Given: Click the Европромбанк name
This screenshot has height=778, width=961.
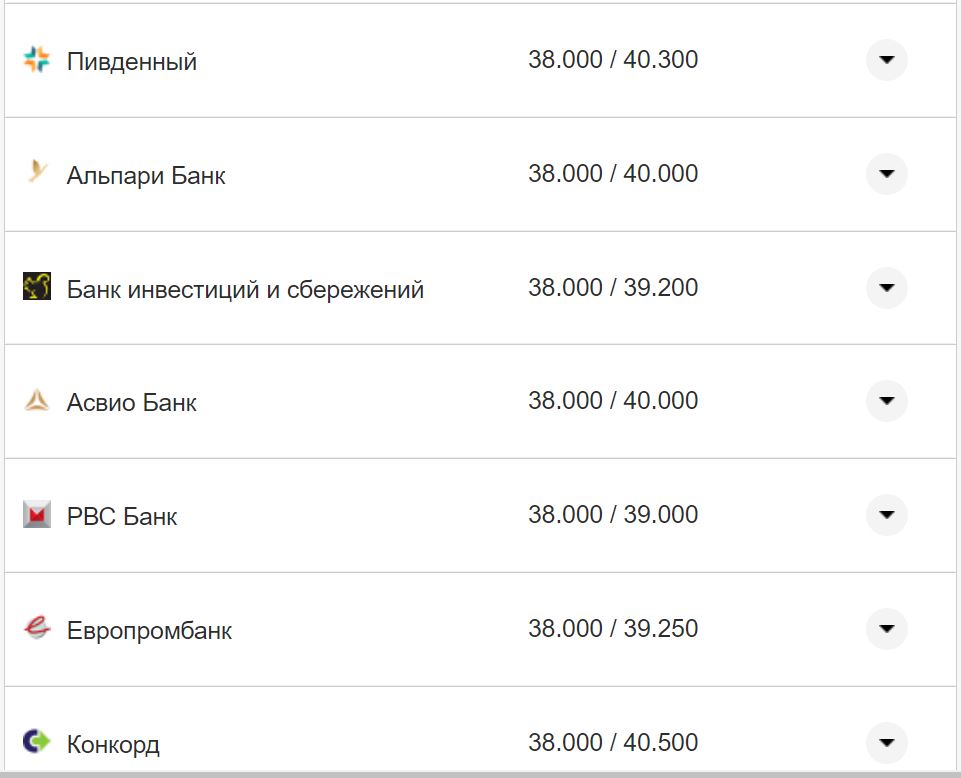Looking at the screenshot, I should (x=150, y=630).
